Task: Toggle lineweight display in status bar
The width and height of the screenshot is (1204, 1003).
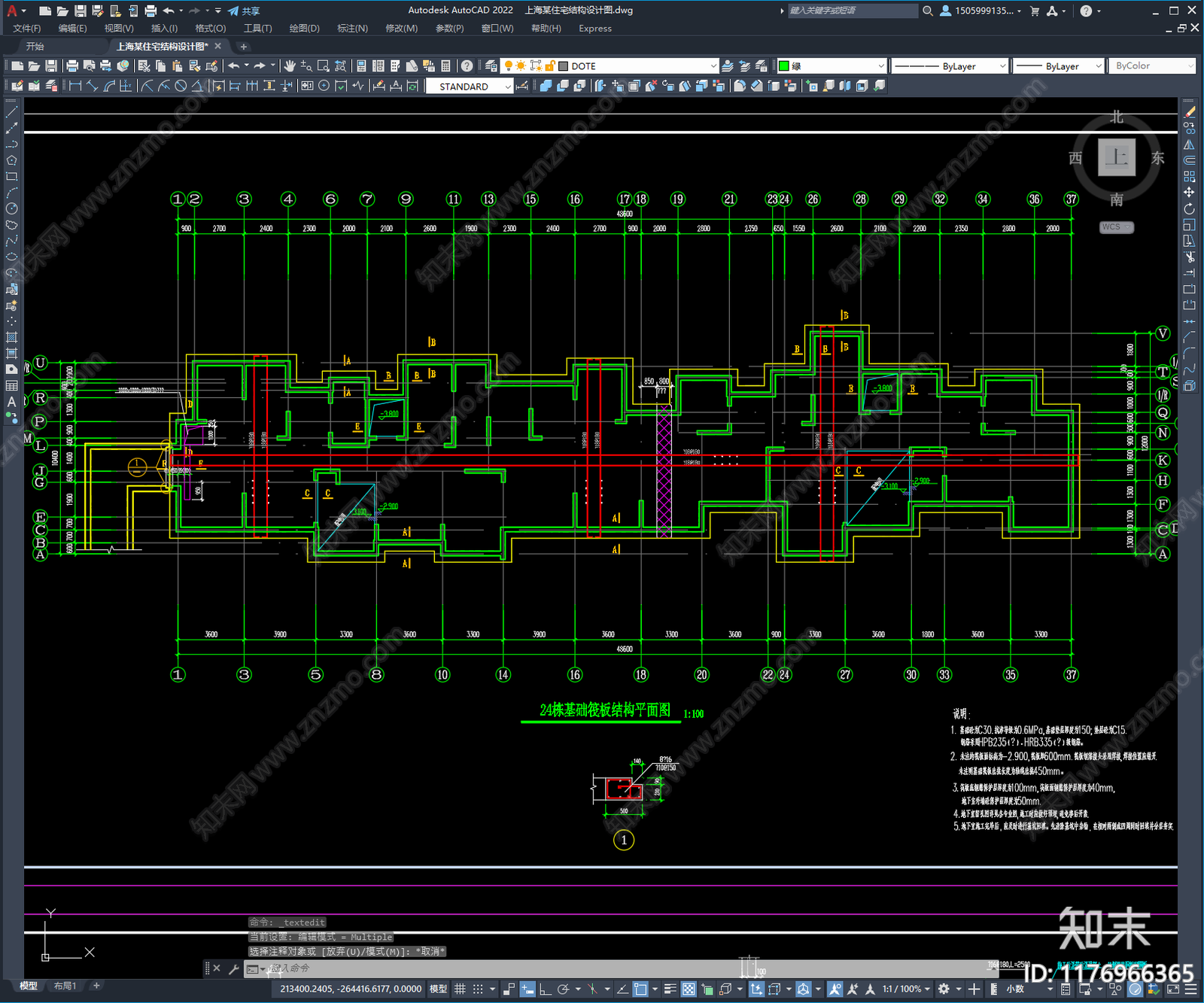Action: [x=669, y=989]
